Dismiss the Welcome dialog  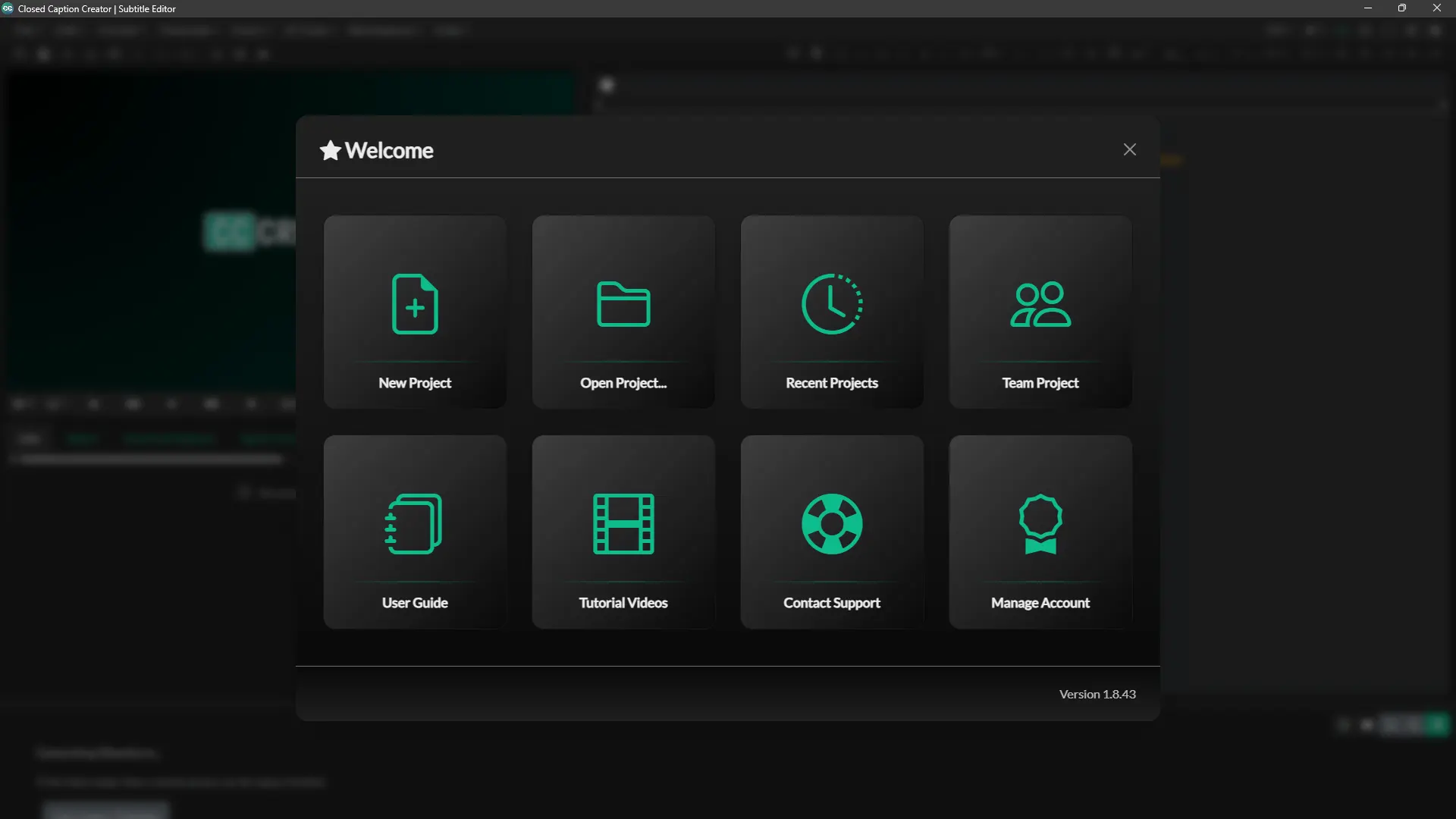pos(1129,149)
